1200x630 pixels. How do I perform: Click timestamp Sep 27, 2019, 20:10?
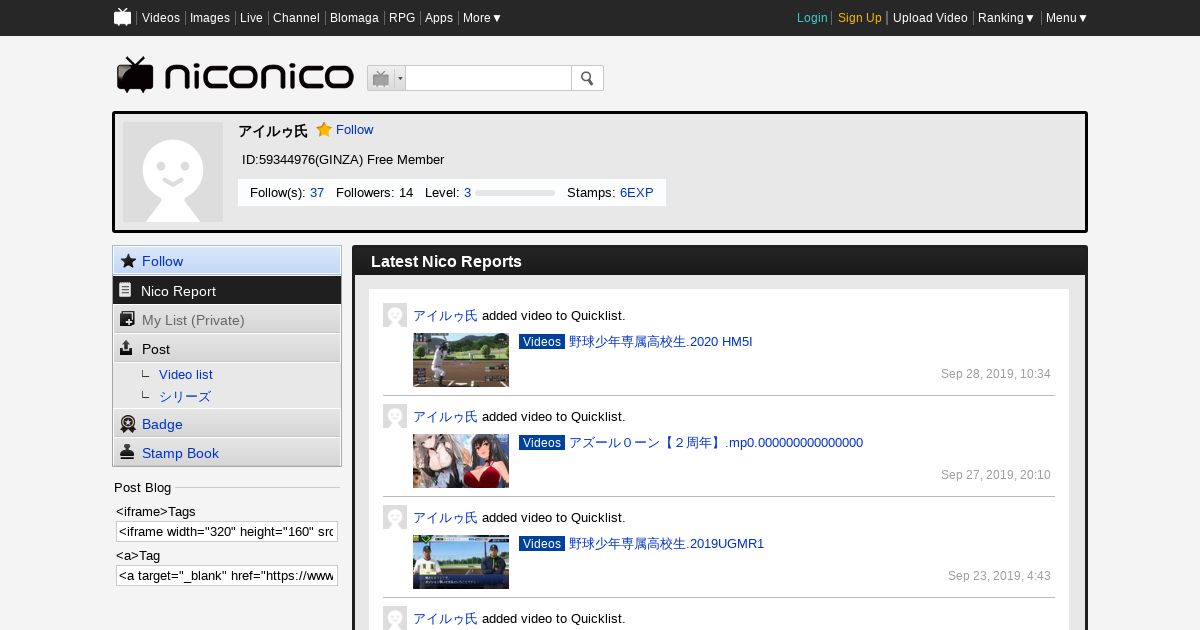(x=995, y=475)
